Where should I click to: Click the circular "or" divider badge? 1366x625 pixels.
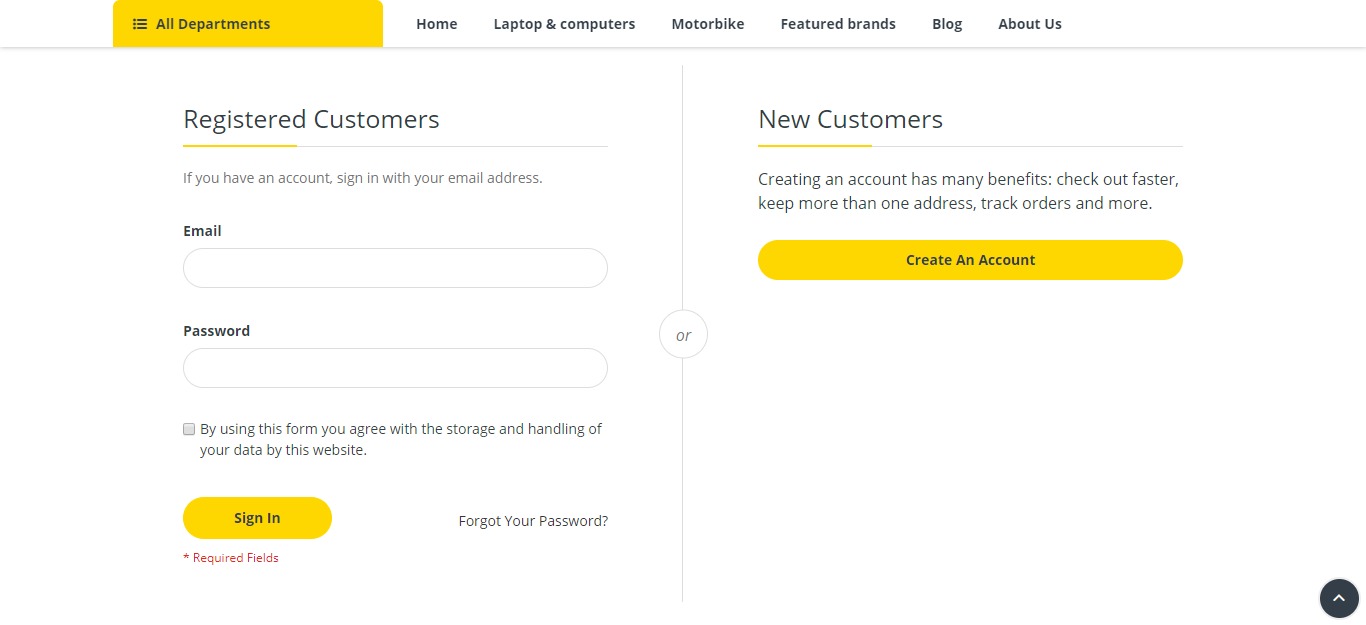pyautogui.click(x=683, y=335)
